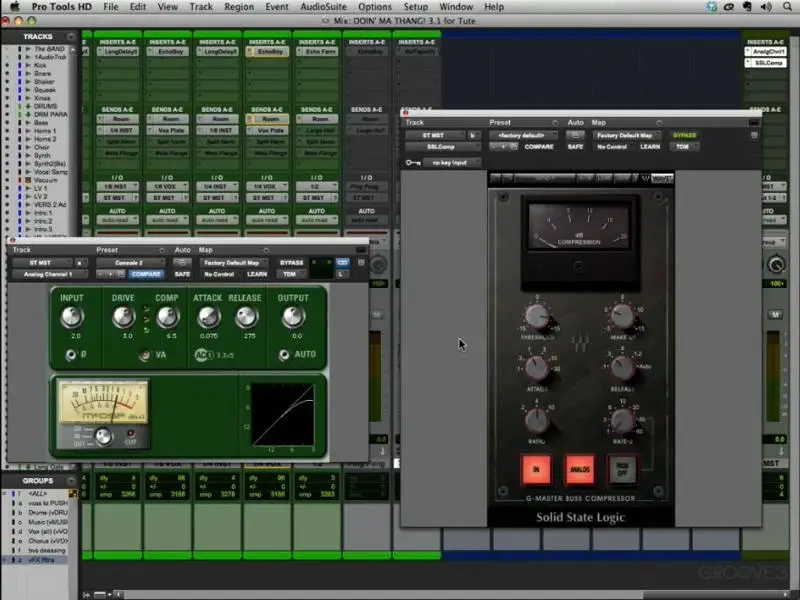
Task: Open the Setup menu
Action: 416,7
